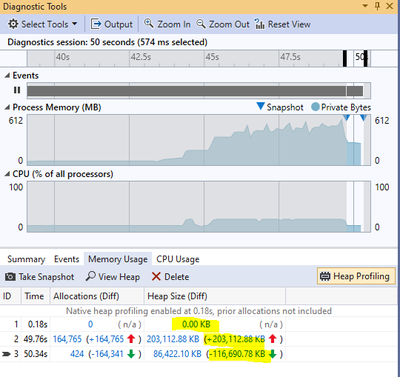
Task: Toggle the auto-hide pin icon
Action: 377,6
